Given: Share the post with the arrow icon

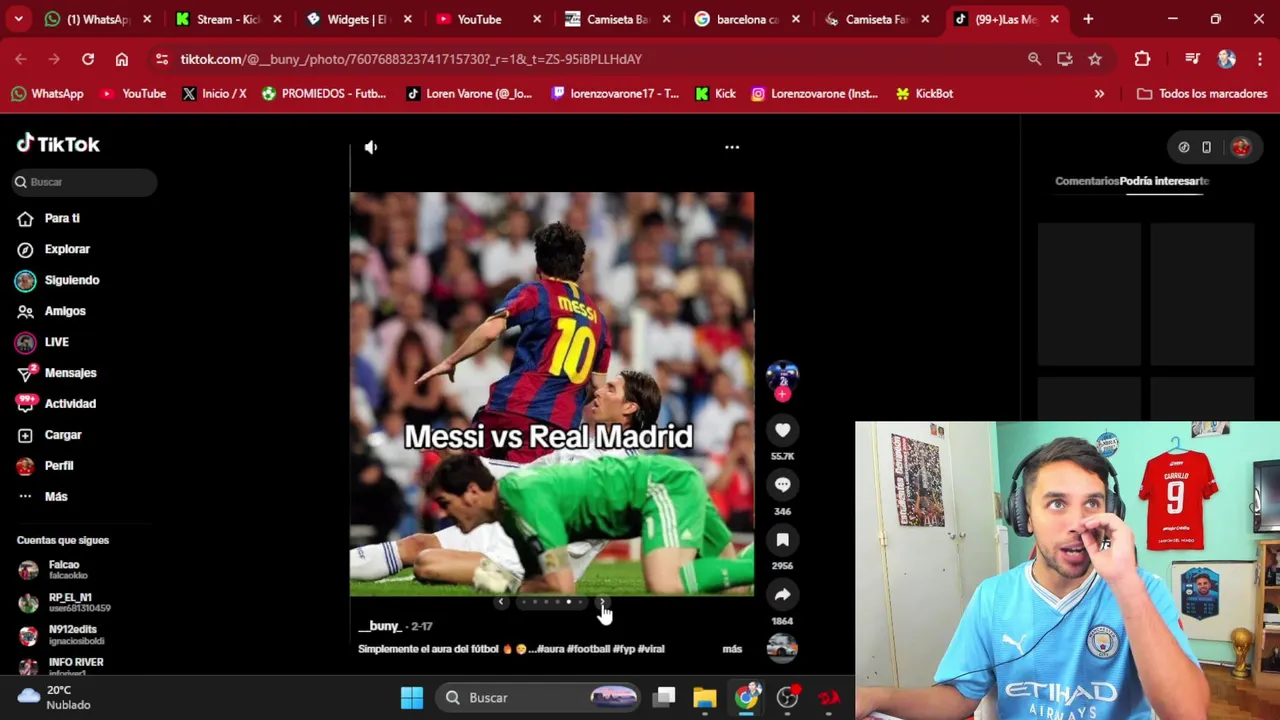Looking at the screenshot, I should click(x=782, y=595).
